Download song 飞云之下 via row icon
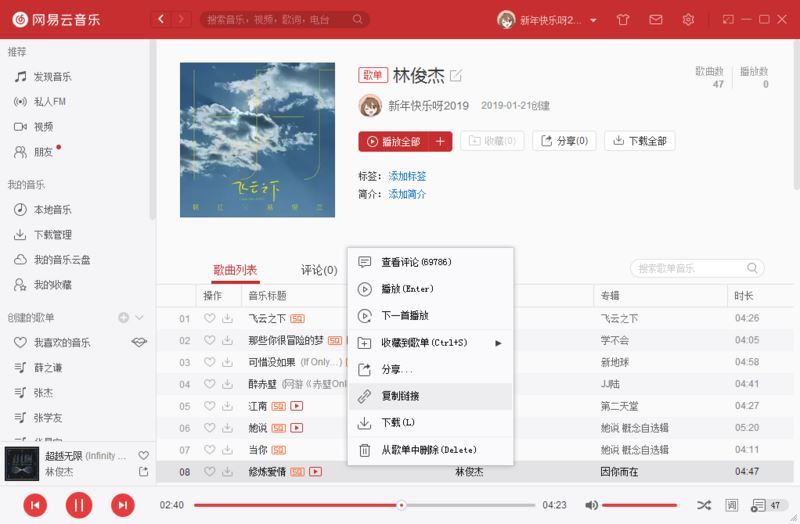 click(228, 318)
